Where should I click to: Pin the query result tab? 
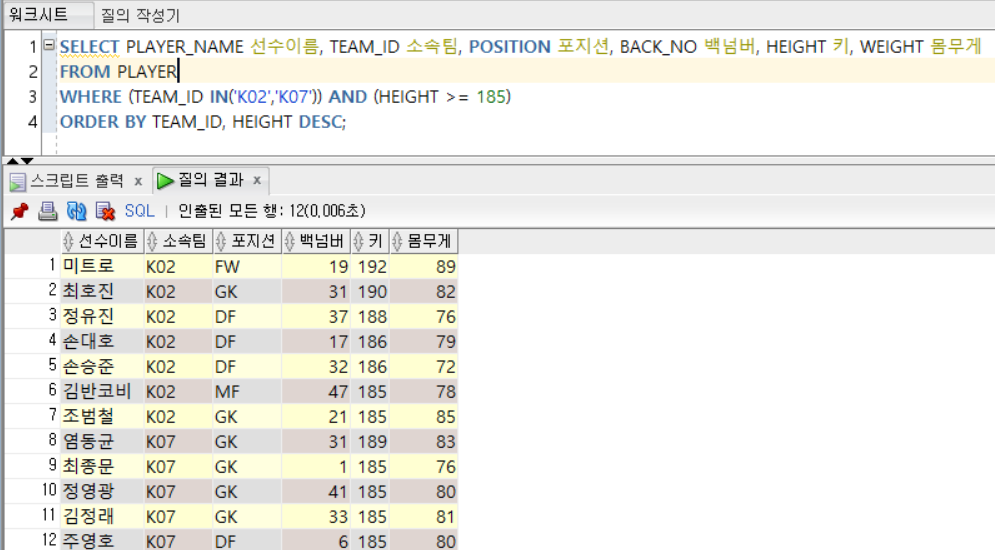(20, 211)
